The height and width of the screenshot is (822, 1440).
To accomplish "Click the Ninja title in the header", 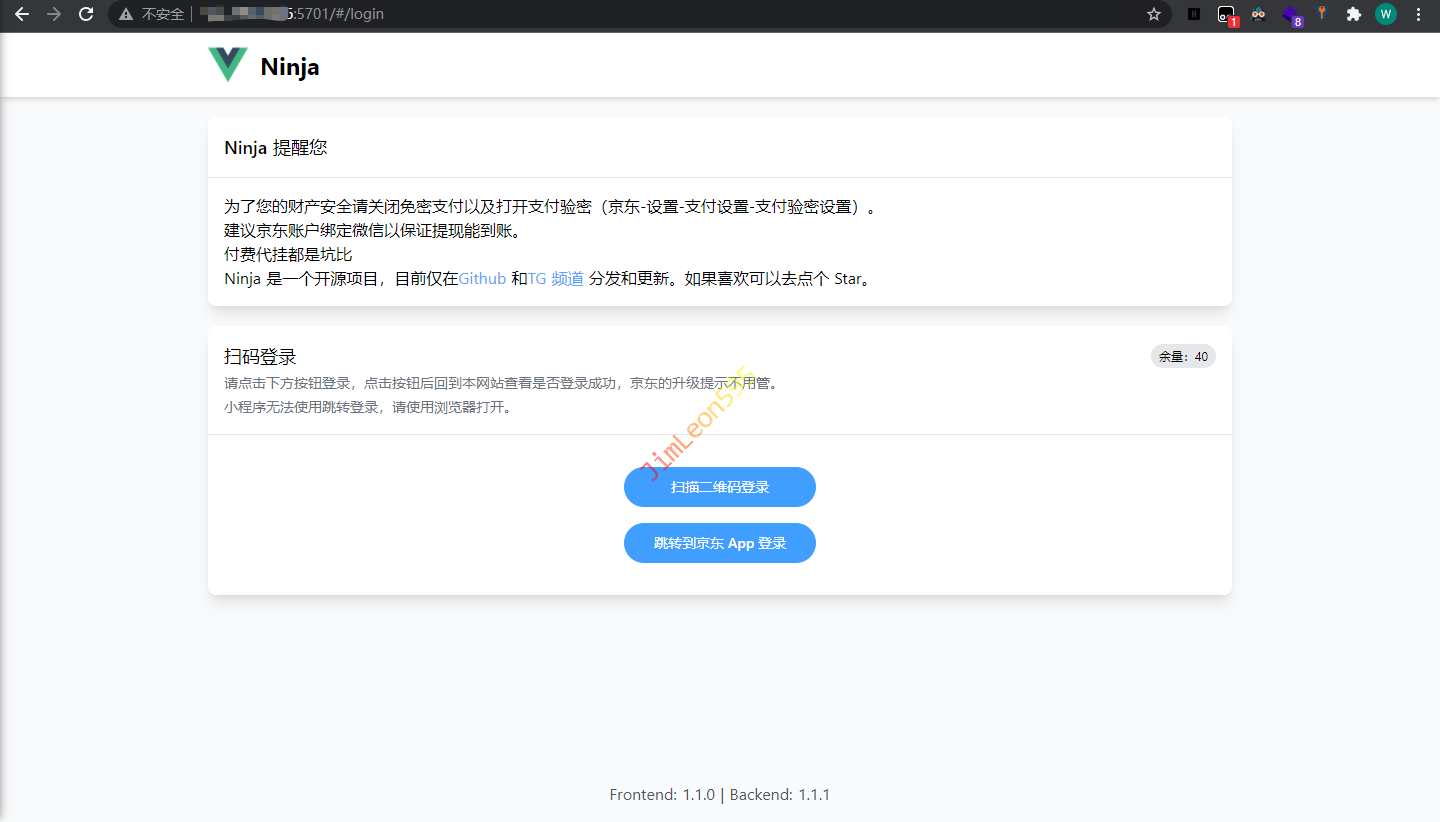I will coord(290,67).
